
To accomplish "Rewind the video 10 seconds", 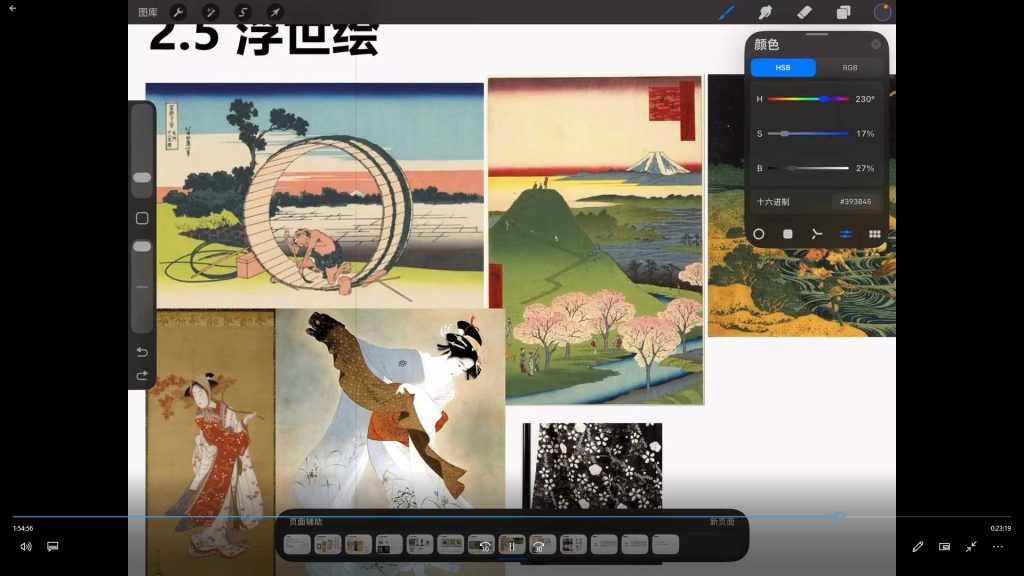I will tap(485, 546).
